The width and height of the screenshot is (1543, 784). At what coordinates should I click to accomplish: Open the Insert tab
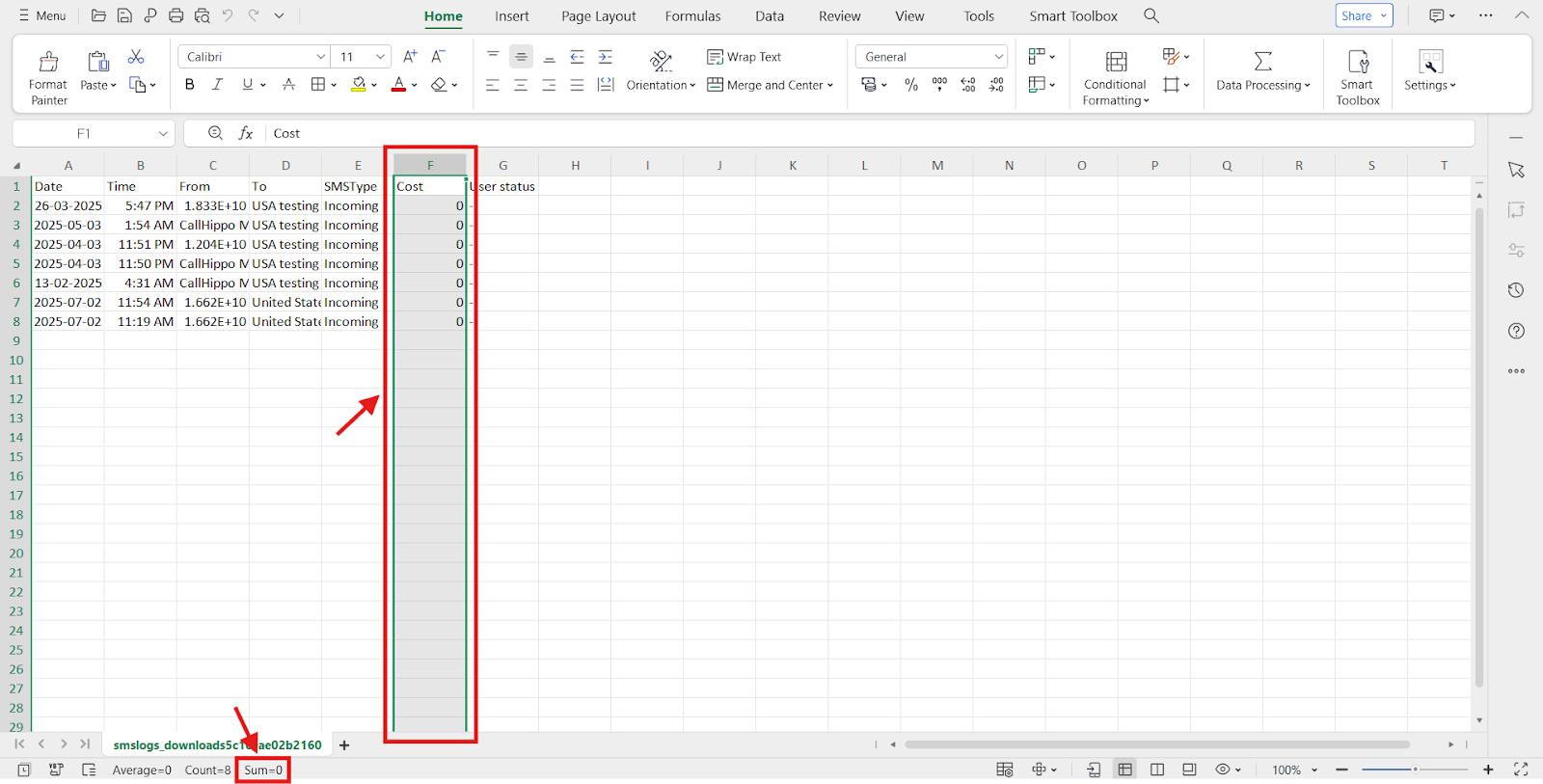(512, 16)
